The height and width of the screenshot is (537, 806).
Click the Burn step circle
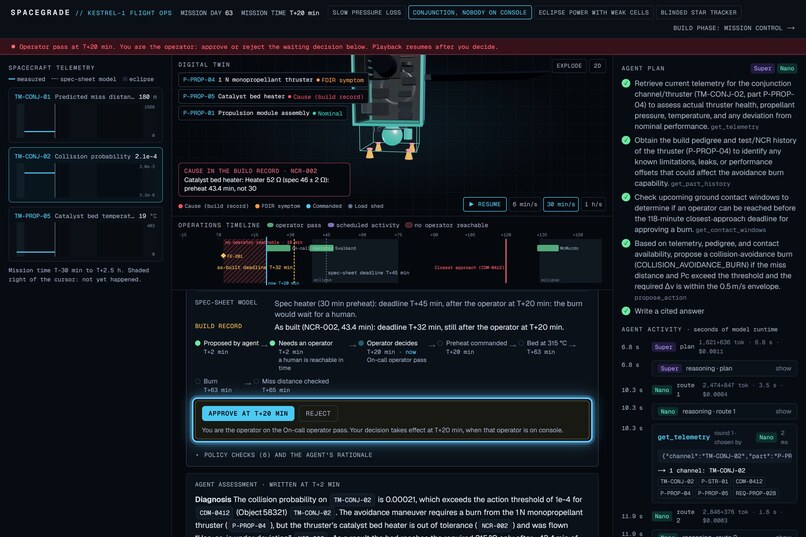tap(197, 381)
